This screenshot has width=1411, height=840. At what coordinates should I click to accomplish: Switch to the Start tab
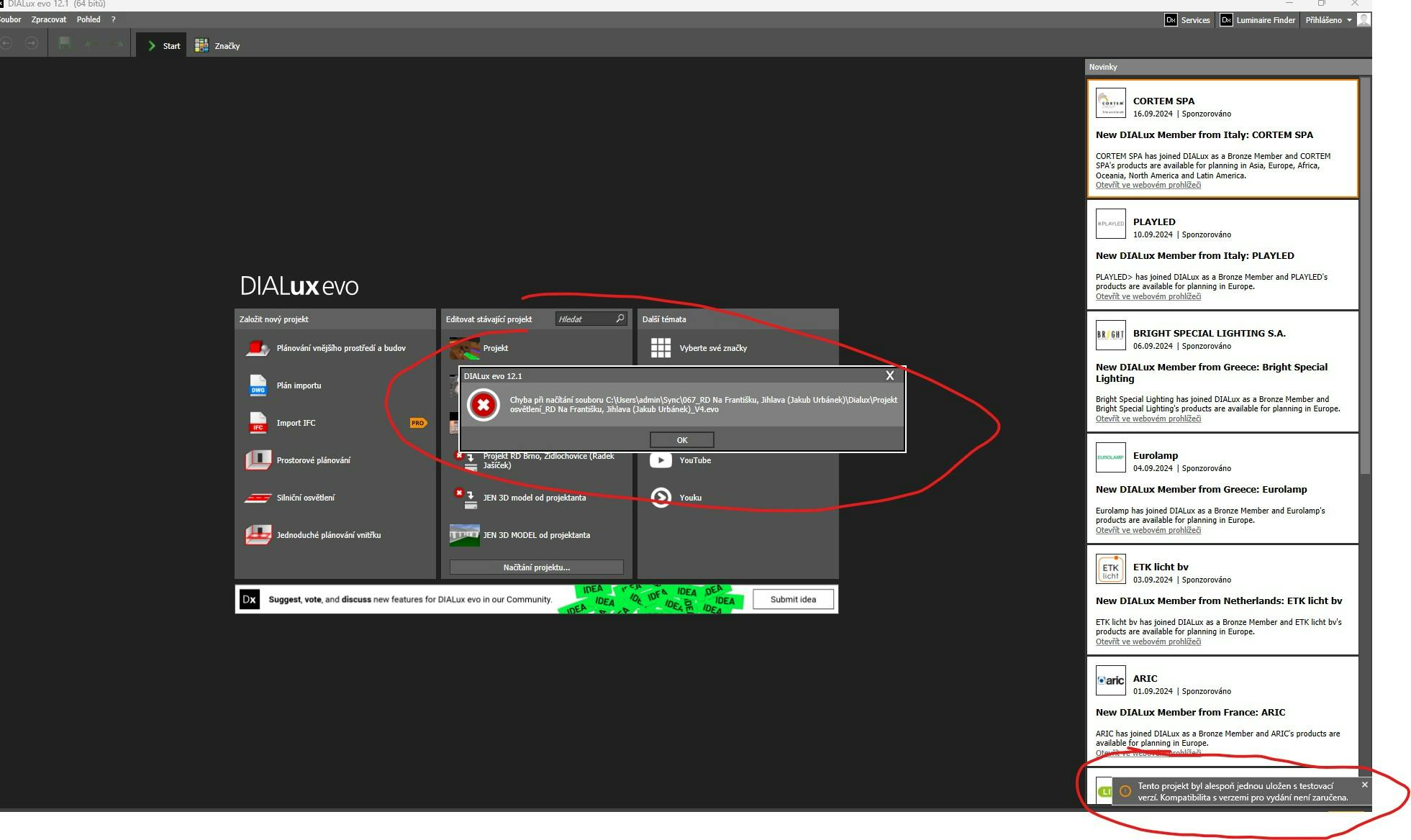tap(163, 45)
